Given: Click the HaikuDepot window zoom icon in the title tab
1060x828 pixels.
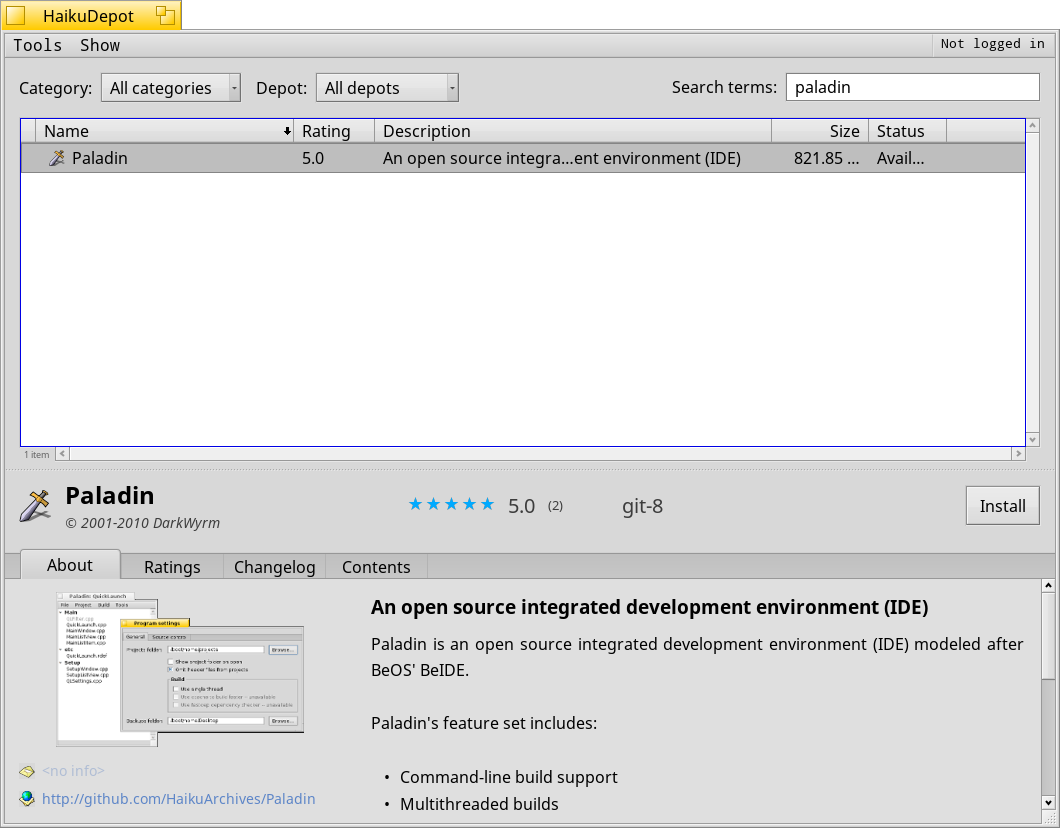Looking at the screenshot, I should (165, 16).
